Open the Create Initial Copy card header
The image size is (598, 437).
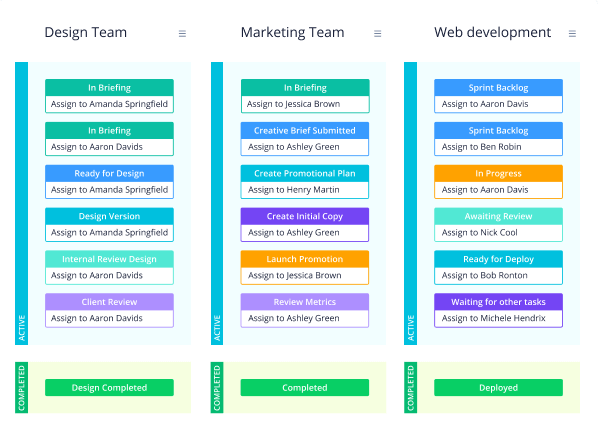pyautogui.click(x=305, y=216)
